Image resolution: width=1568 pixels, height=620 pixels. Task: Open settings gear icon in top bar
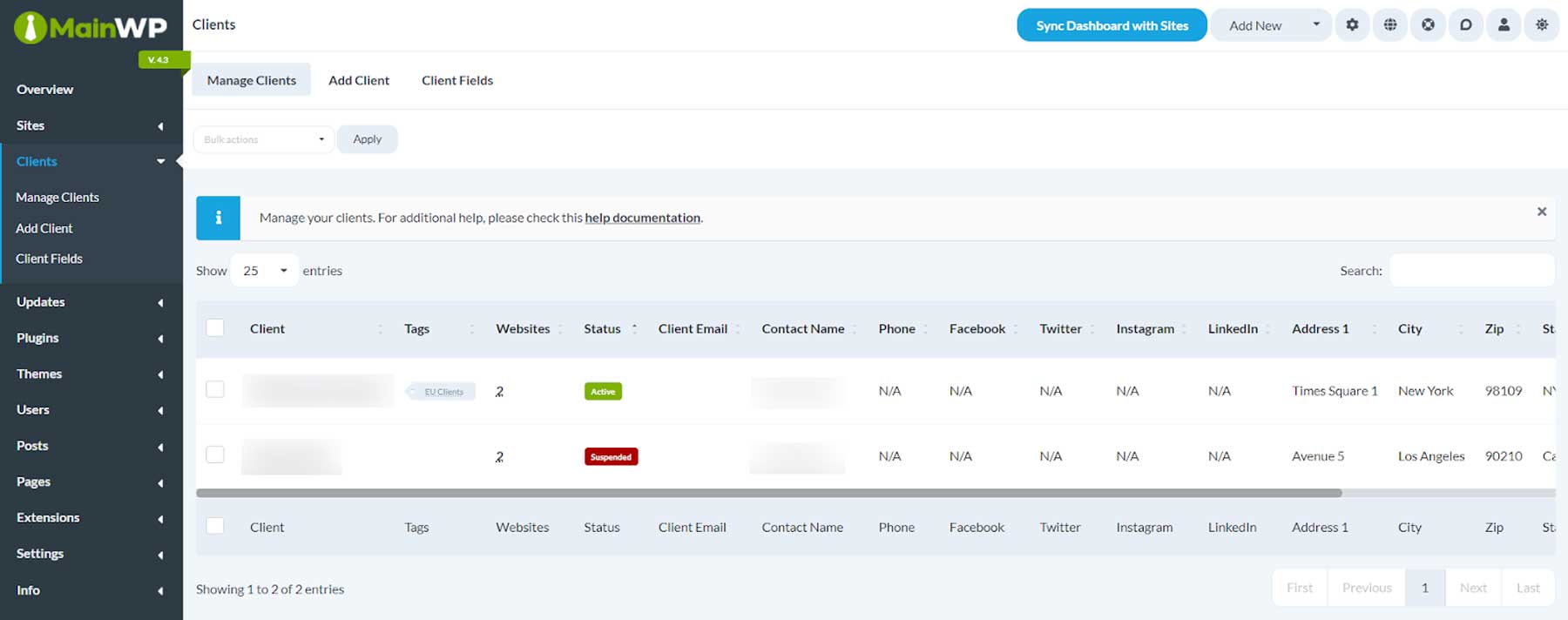(1352, 25)
